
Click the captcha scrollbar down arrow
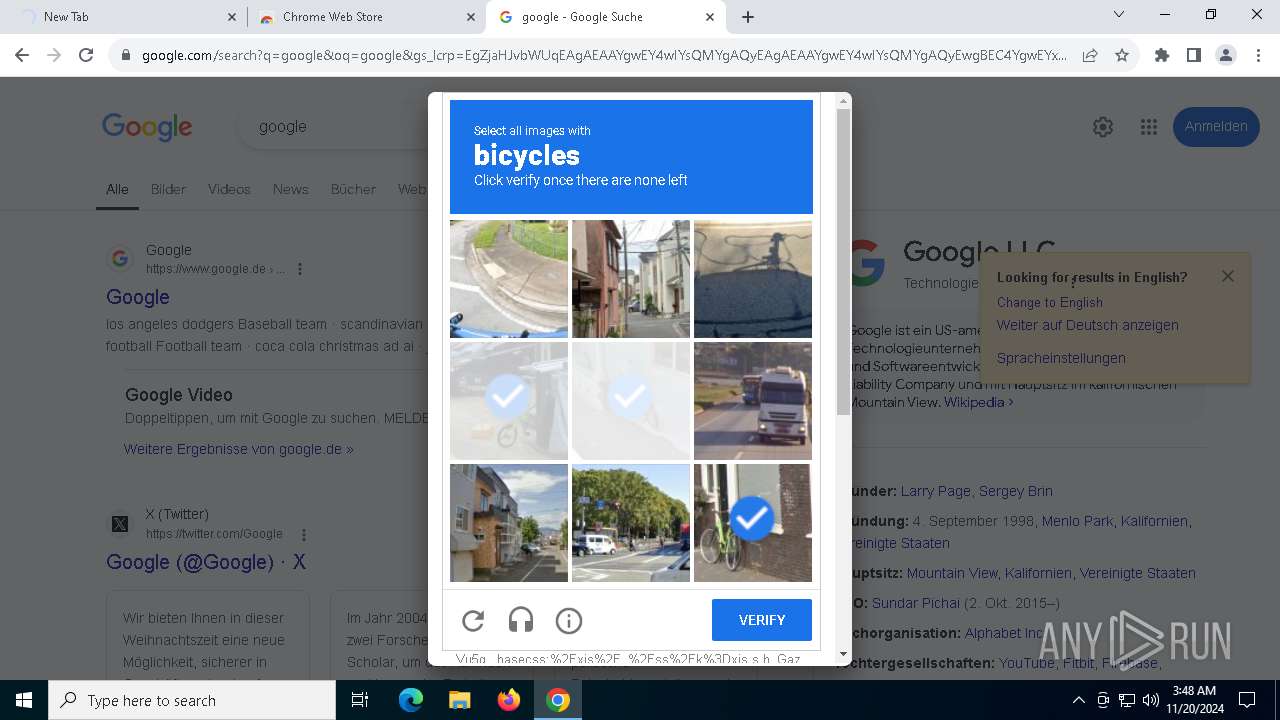pos(843,655)
